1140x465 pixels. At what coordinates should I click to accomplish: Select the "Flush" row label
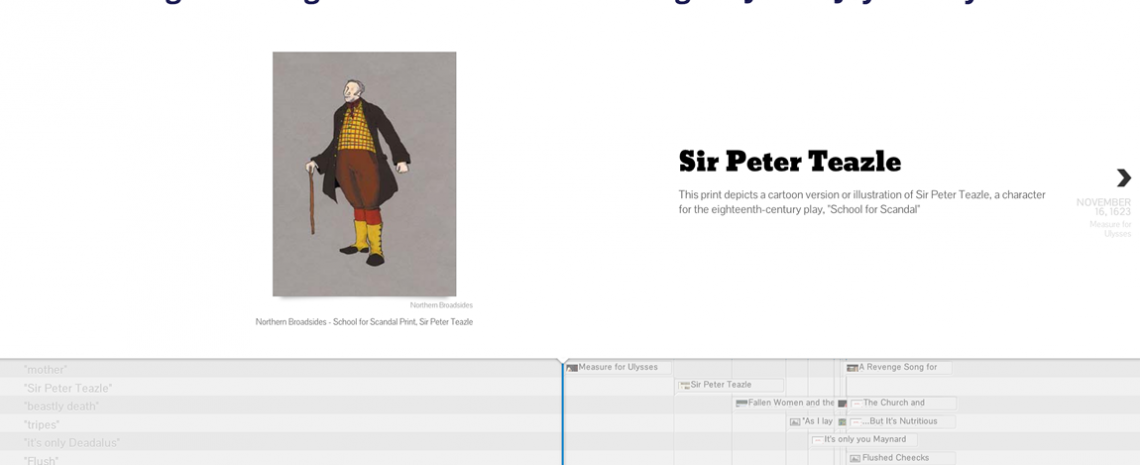point(41,460)
